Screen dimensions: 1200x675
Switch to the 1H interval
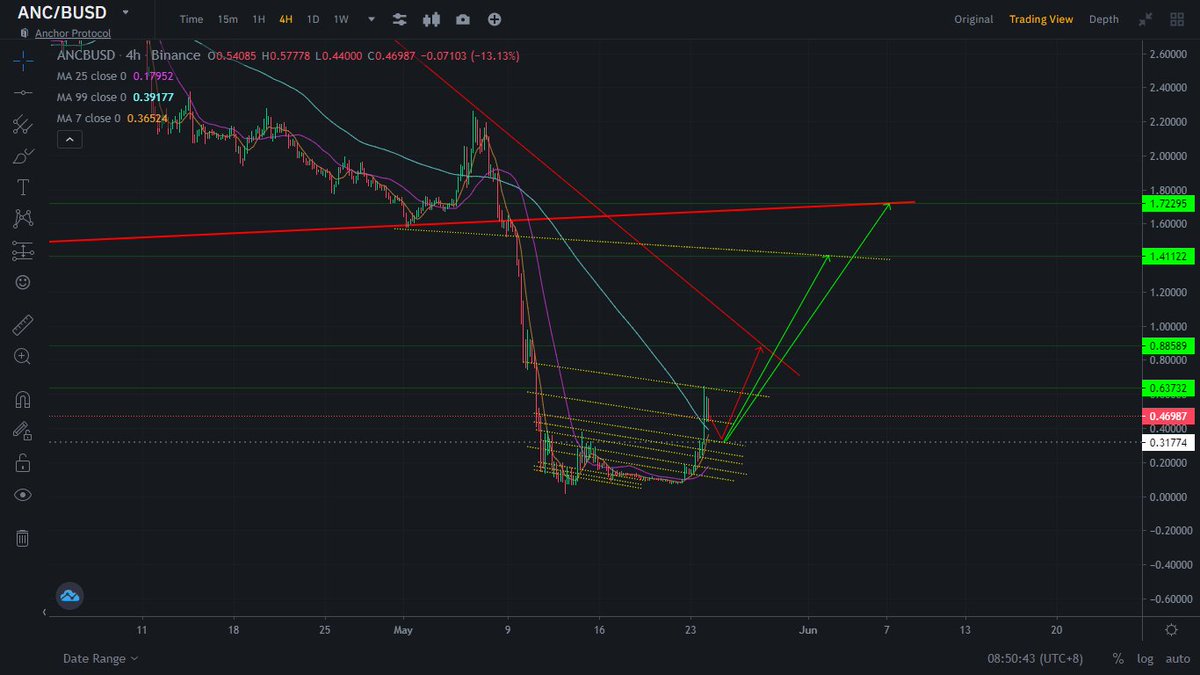coord(259,19)
